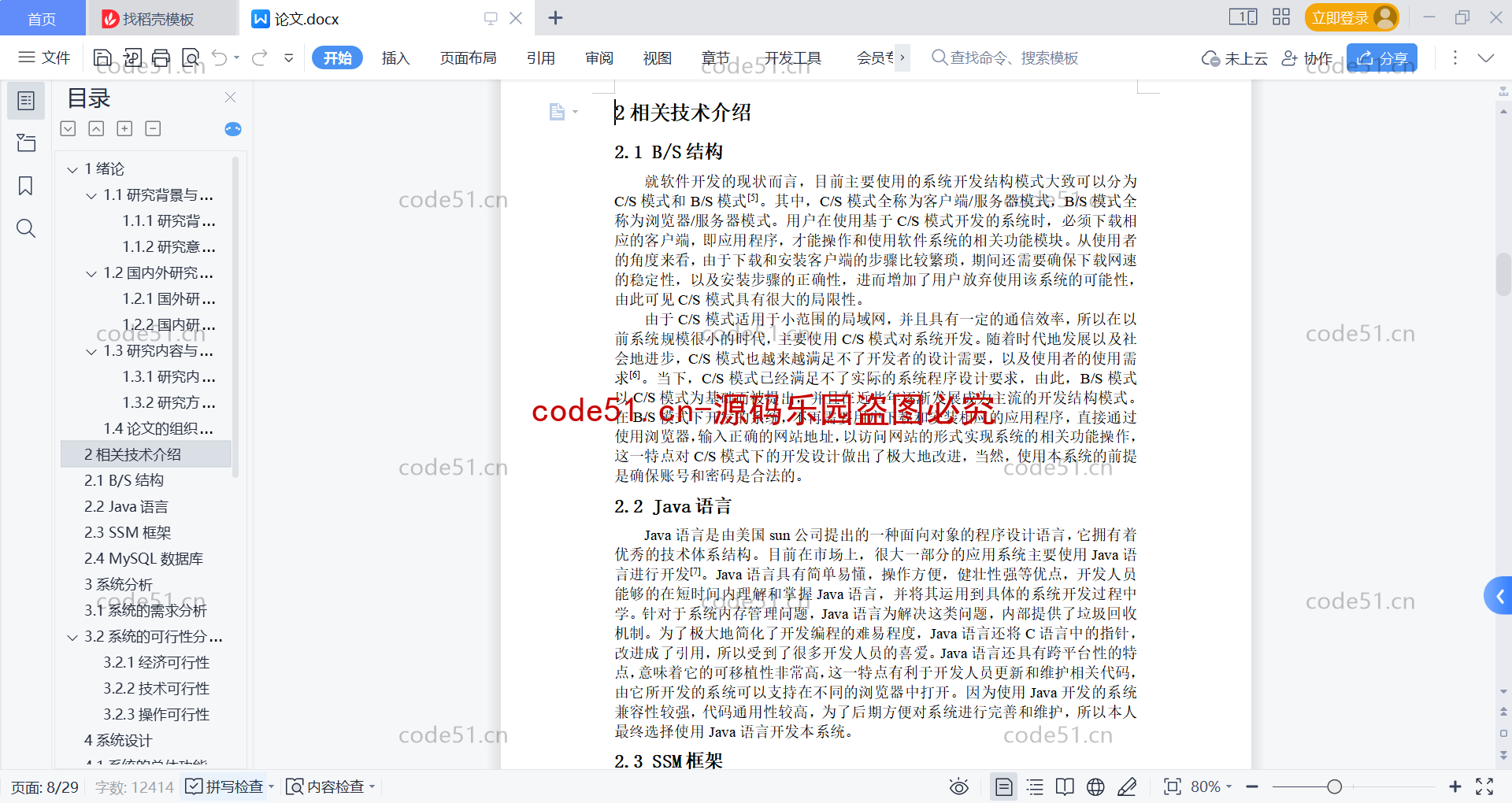Switch to web layout view
Viewport: 1512px width, 803px height.
tap(1095, 786)
